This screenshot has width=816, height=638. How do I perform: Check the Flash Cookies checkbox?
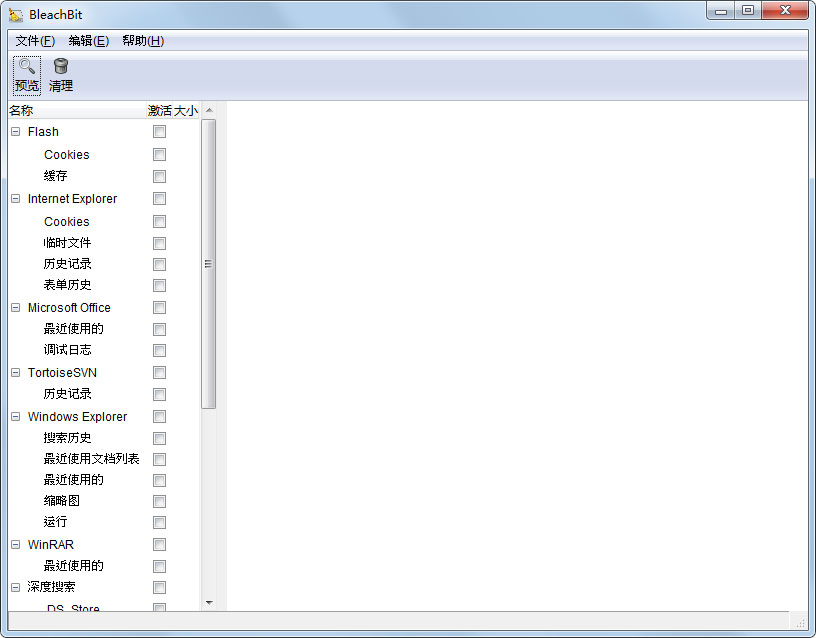159,155
